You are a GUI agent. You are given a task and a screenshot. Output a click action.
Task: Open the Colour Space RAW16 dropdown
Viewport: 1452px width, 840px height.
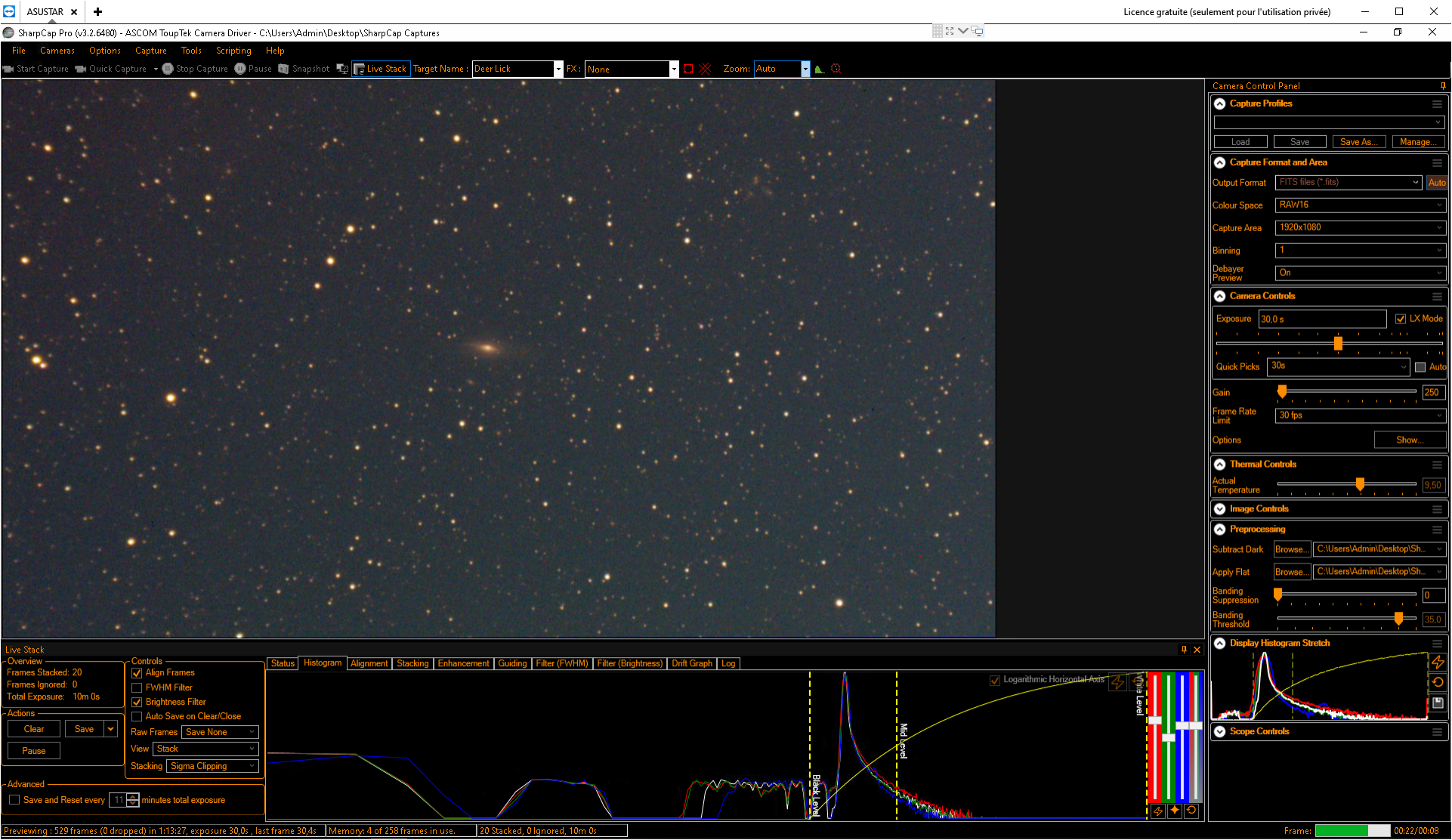coord(1361,205)
